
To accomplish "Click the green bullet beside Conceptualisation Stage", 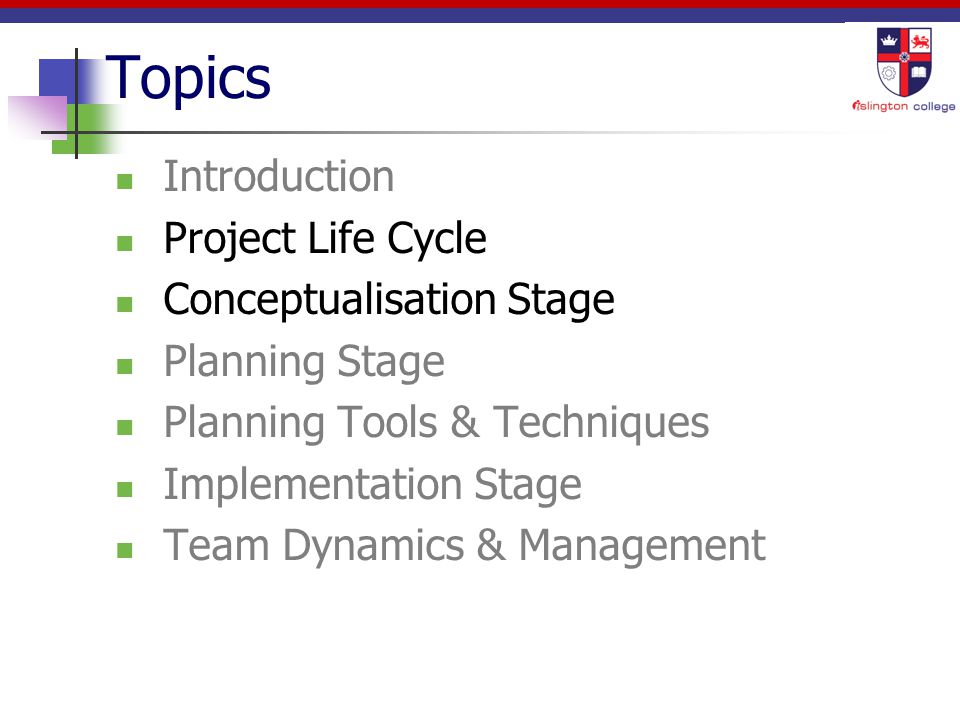I will [125, 304].
